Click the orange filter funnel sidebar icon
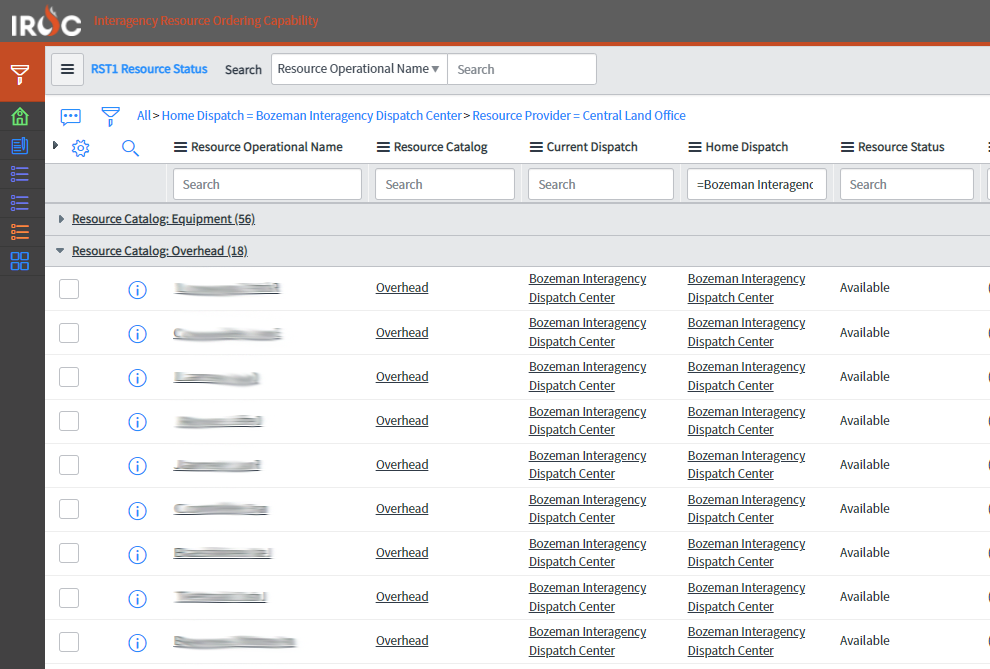Screen dimensions: 990x669 tap(20, 74)
